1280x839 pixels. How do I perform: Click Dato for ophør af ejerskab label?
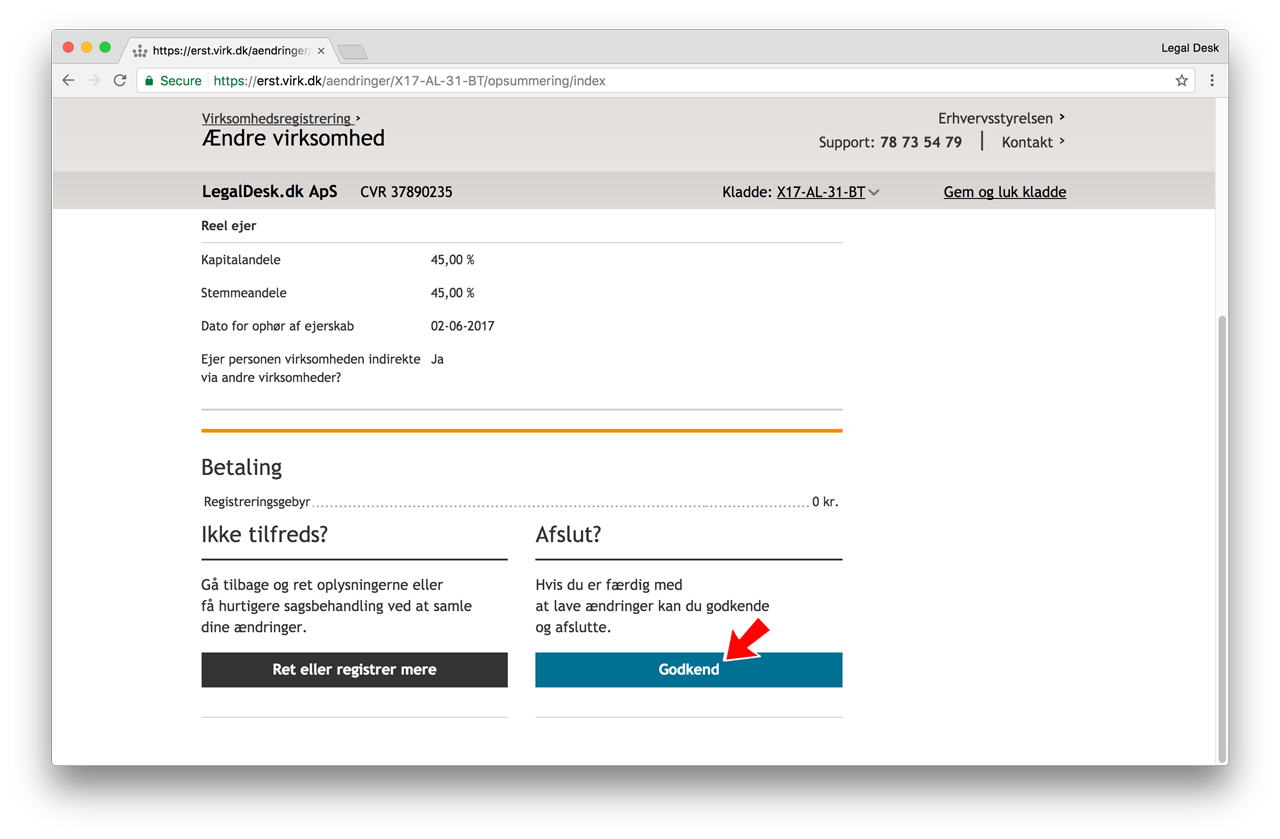pyautogui.click(x=278, y=326)
